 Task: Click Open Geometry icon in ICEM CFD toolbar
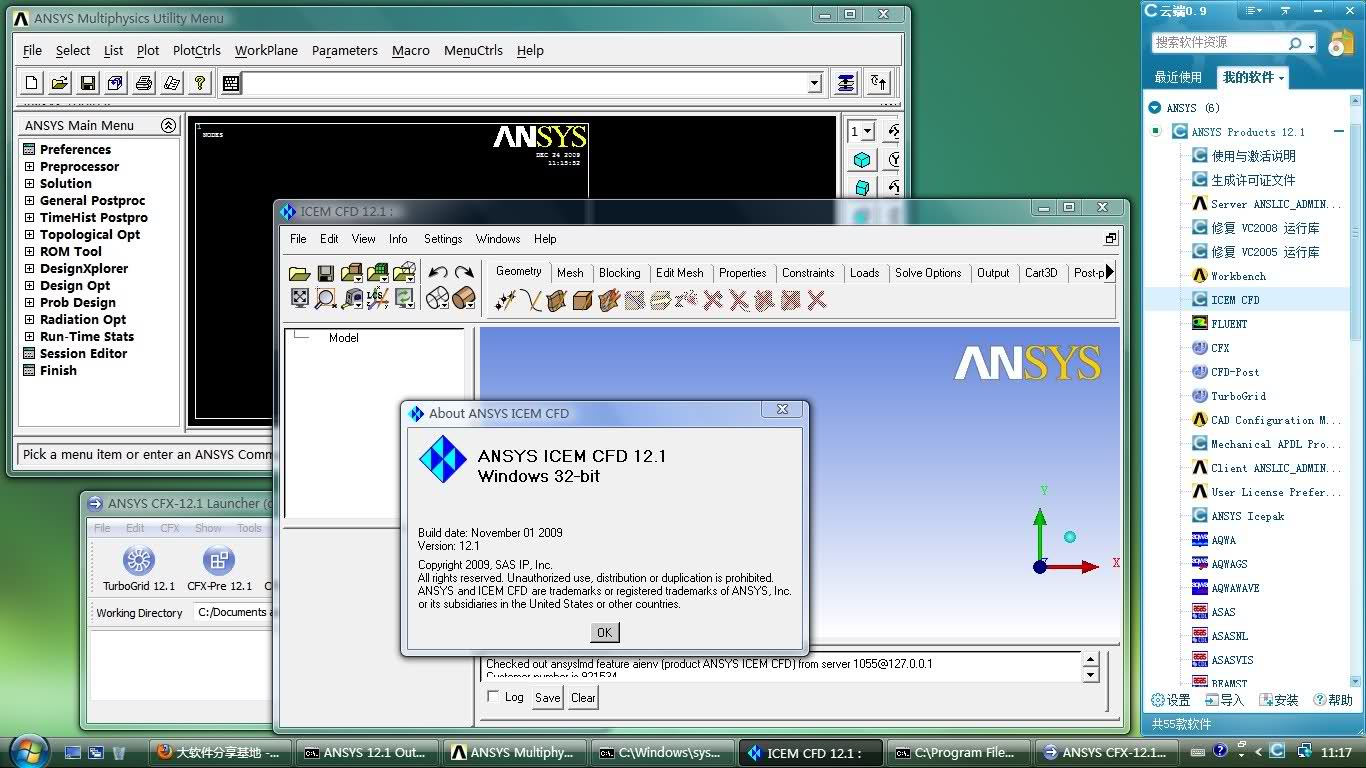pyautogui.click(x=351, y=273)
